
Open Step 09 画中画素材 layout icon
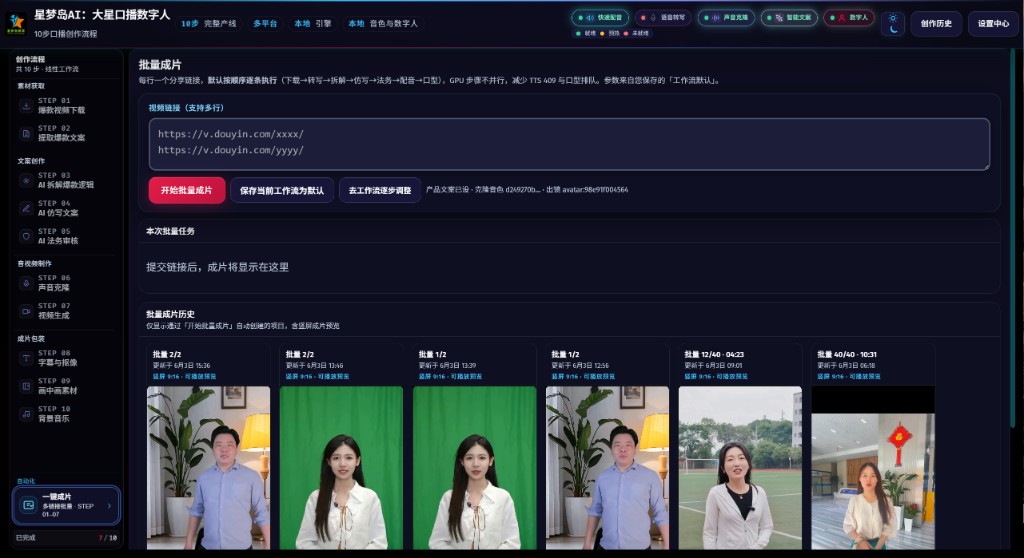[26, 386]
